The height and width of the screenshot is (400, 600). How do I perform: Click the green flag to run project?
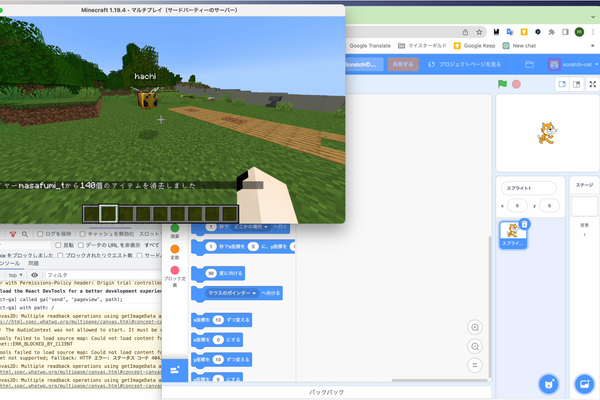click(x=502, y=84)
